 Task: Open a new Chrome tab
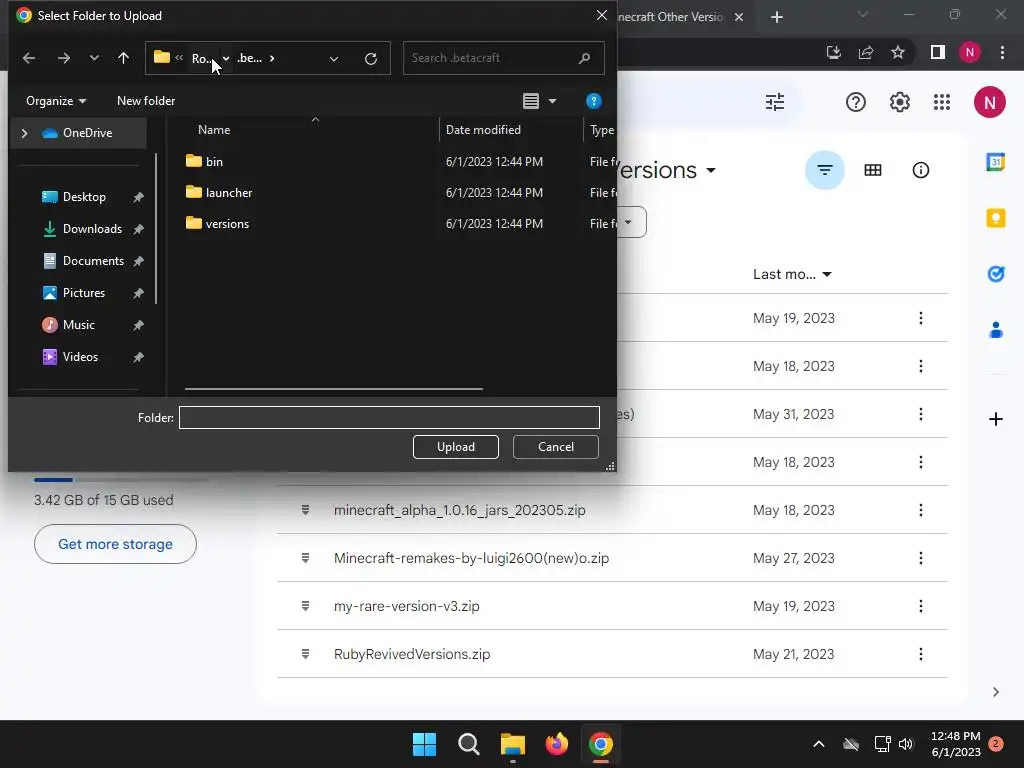tap(776, 17)
